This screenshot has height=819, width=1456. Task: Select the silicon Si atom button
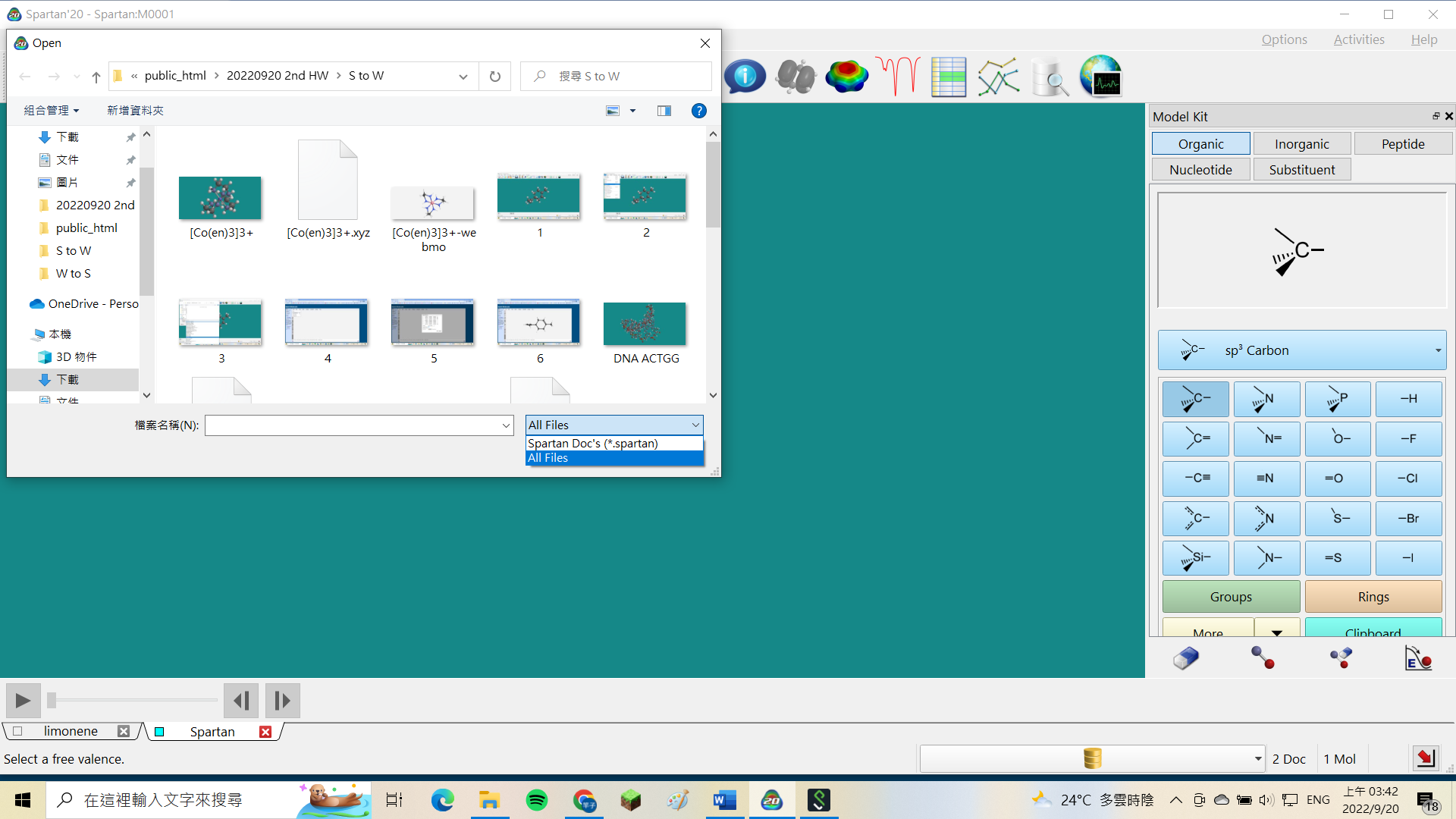(1196, 558)
